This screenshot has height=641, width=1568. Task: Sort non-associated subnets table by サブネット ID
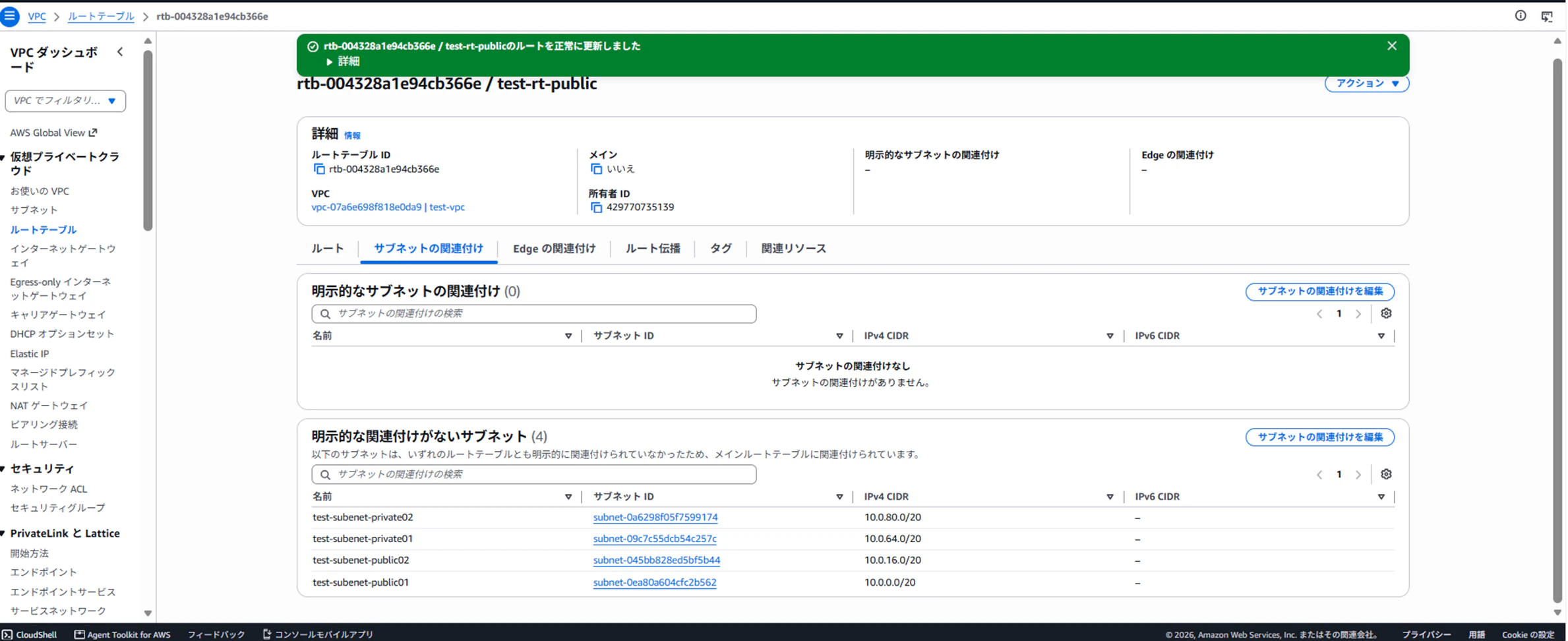[x=839, y=497]
